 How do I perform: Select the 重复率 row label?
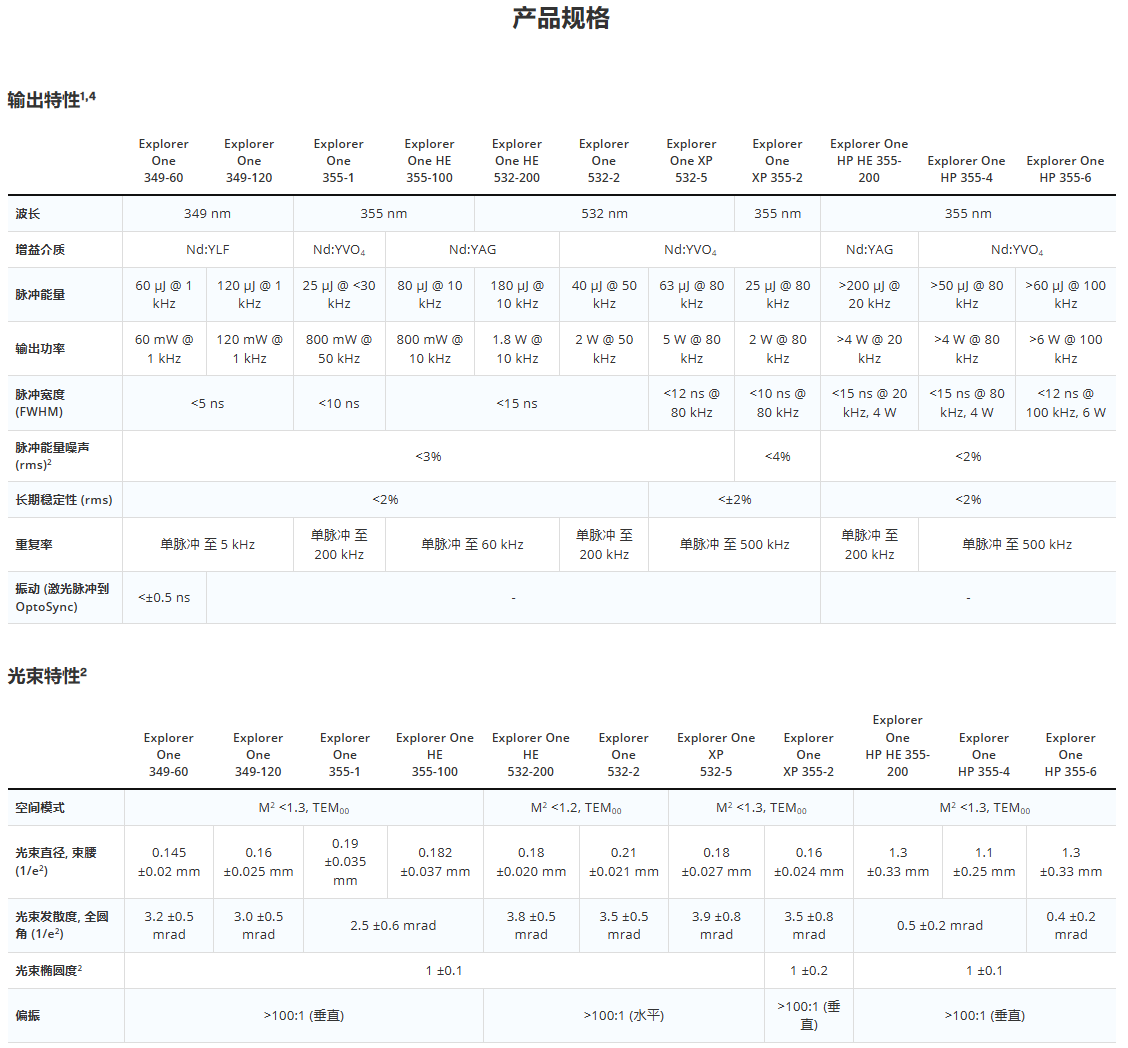(34, 545)
